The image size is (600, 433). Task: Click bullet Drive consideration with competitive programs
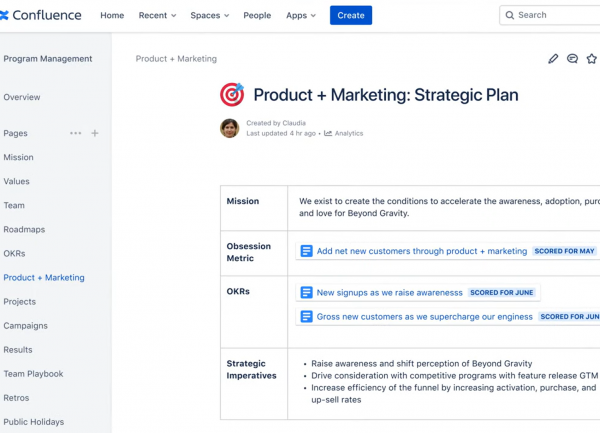click(455, 376)
